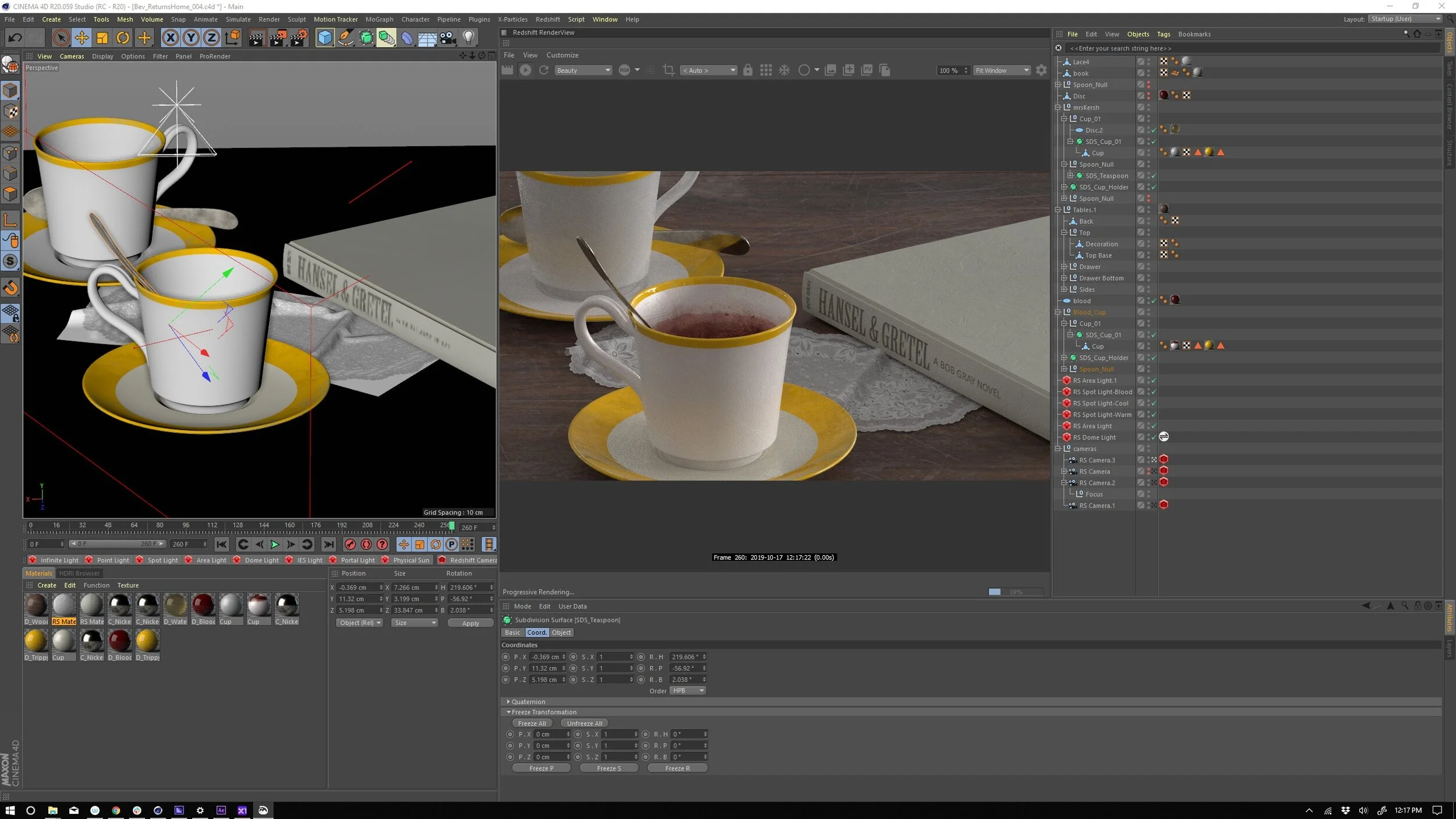Click the Undo arrow icon
1456x819 pixels.
15,38
